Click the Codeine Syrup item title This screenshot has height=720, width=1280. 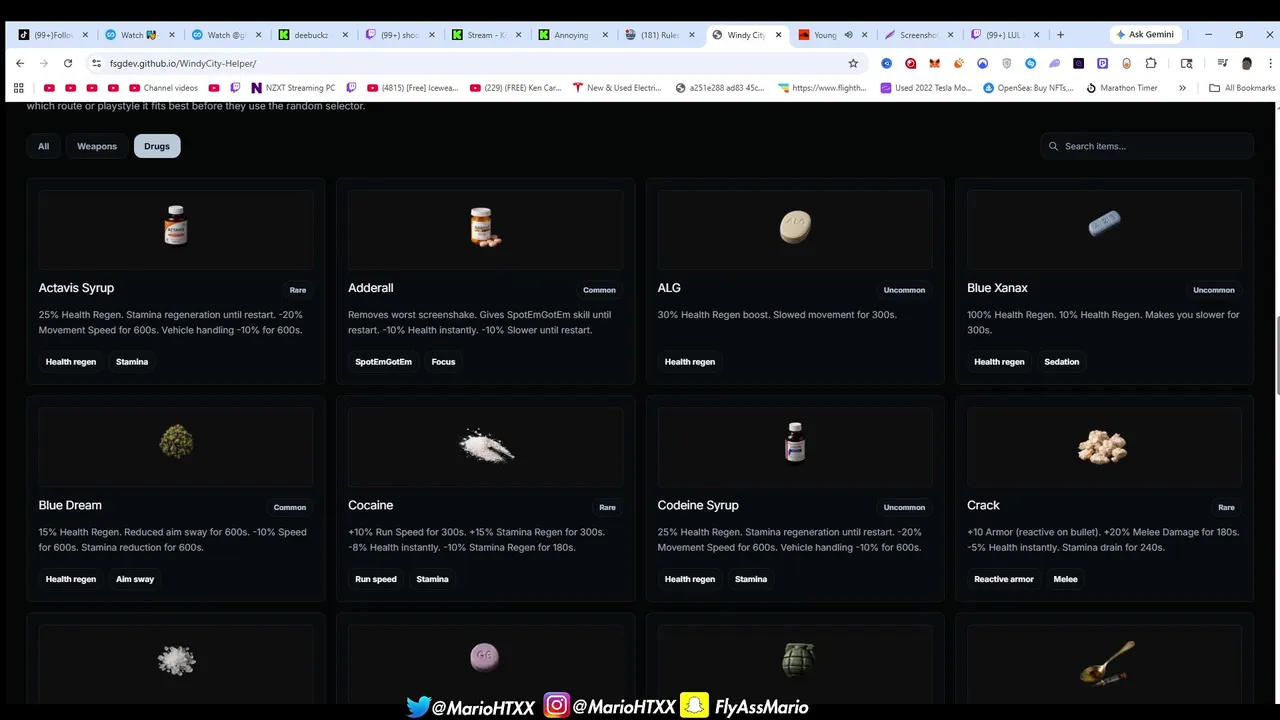(x=698, y=505)
